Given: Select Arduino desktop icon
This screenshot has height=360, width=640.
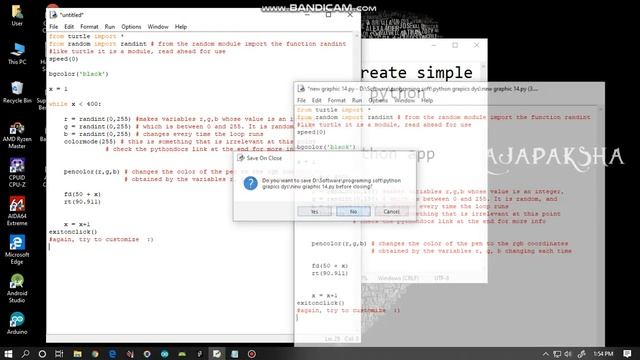Looking at the screenshot, I should (x=17, y=323).
